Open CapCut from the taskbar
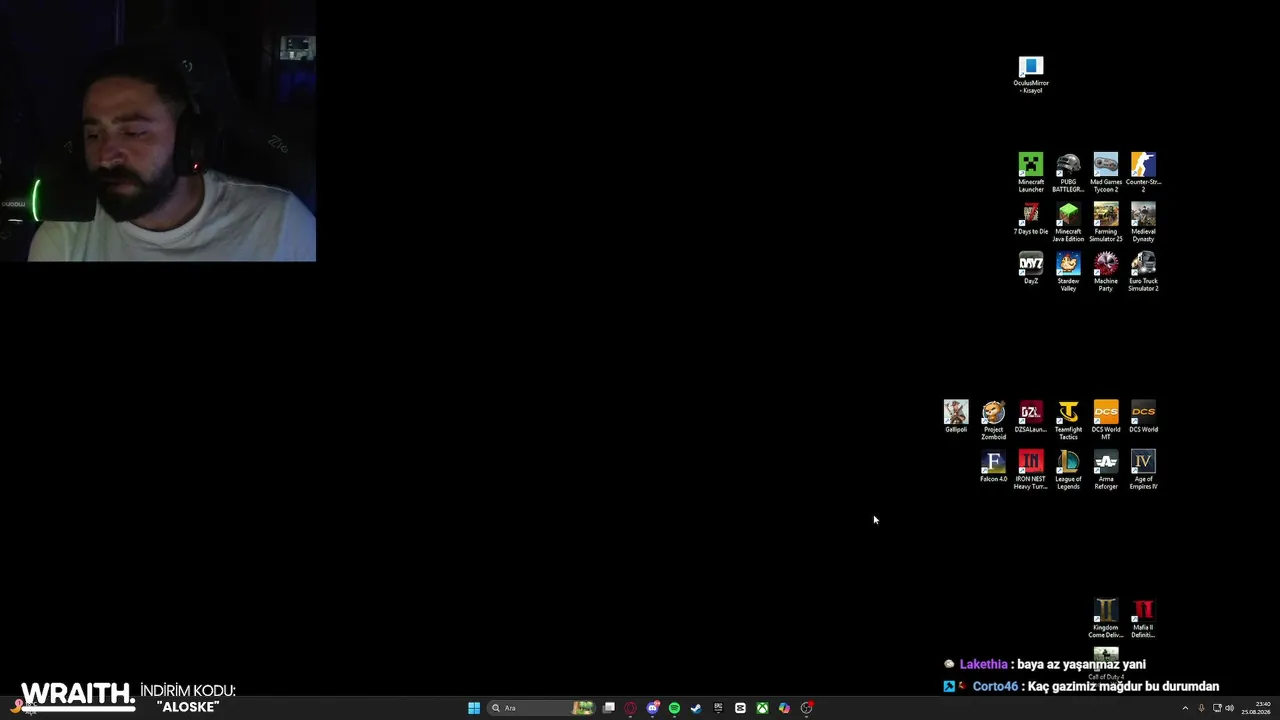The height and width of the screenshot is (720, 1280). [740, 708]
